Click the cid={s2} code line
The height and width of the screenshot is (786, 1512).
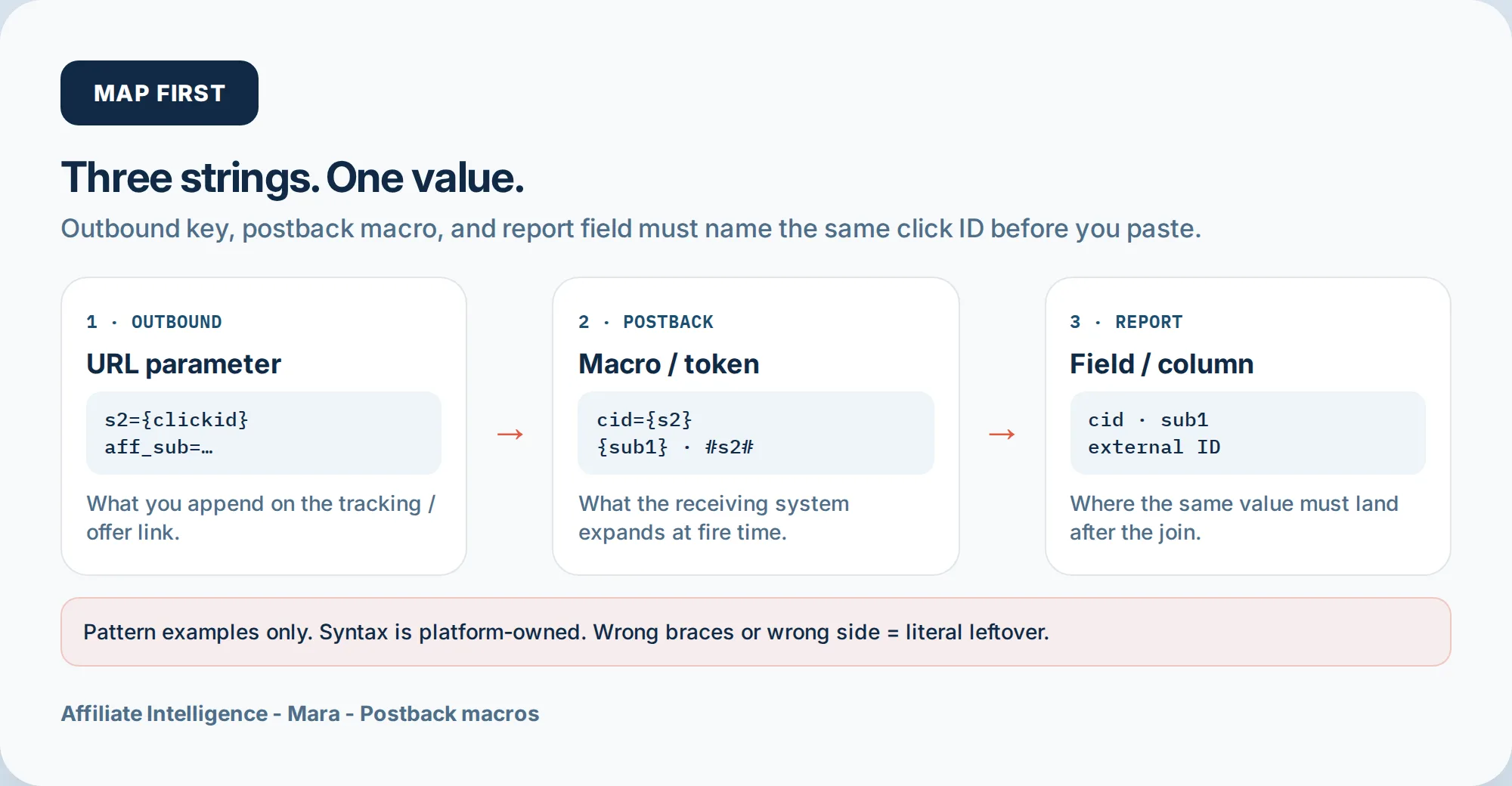tap(644, 419)
